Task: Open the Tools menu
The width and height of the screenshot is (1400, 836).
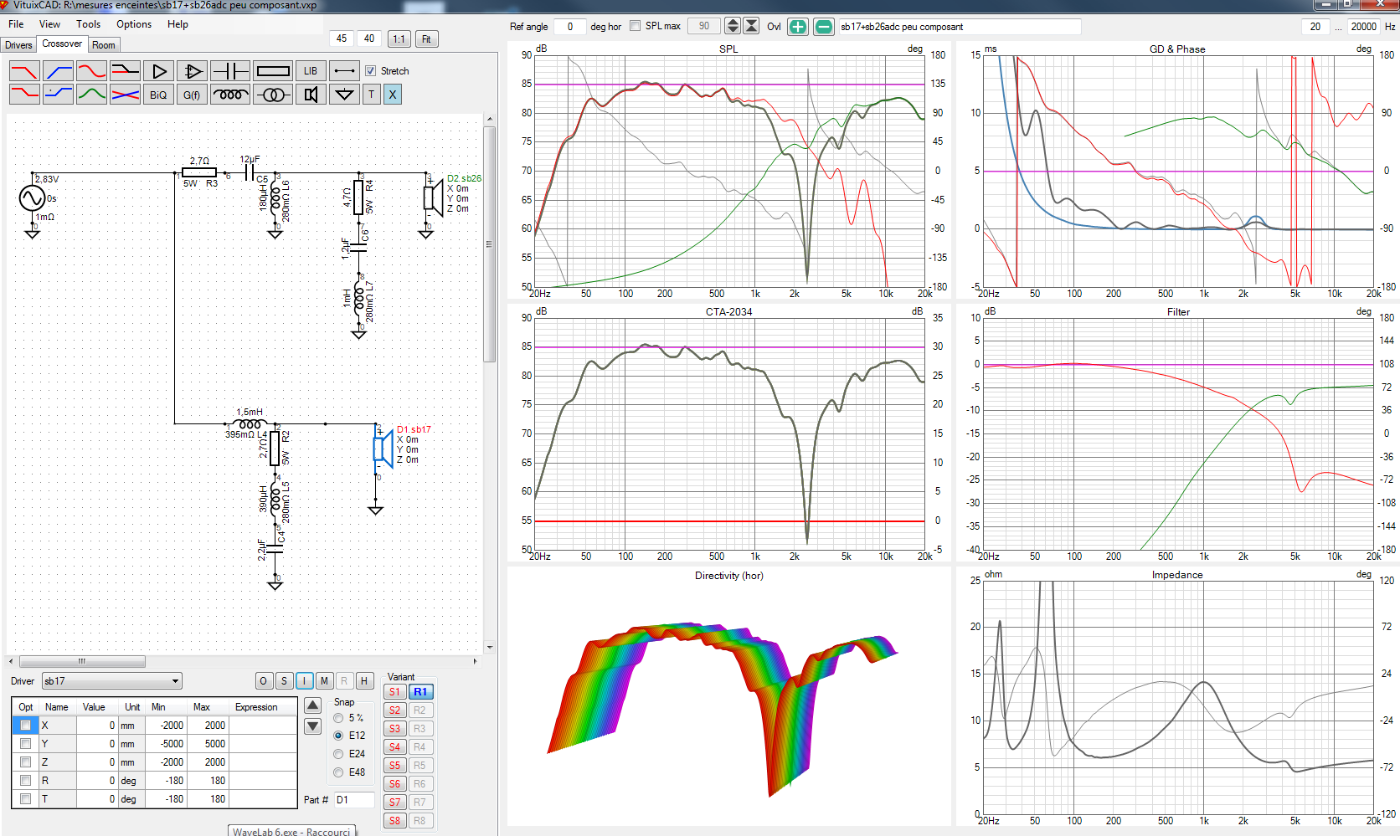Action: (x=88, y=24)
